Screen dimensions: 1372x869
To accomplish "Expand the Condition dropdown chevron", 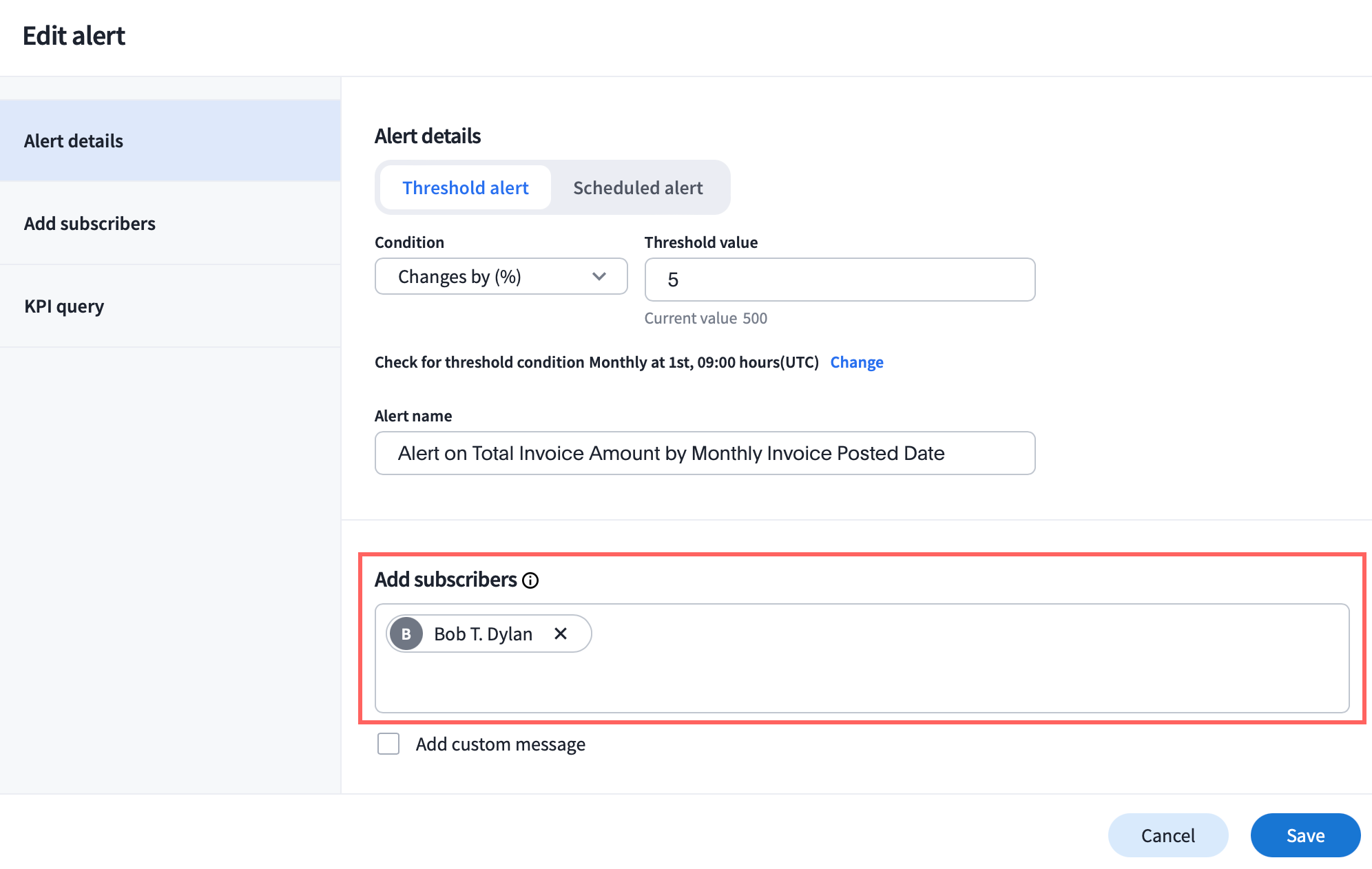I will click(x=599, y=277).
